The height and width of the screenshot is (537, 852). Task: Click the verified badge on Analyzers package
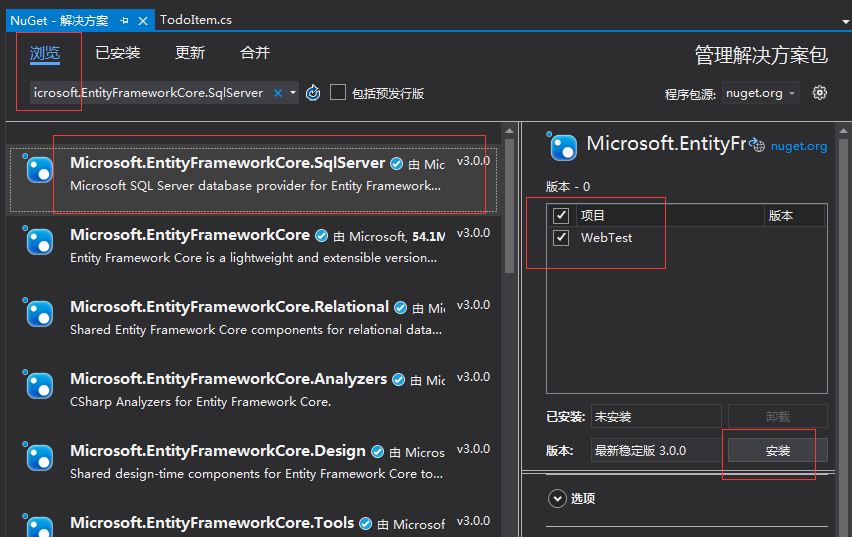point(398,380)
